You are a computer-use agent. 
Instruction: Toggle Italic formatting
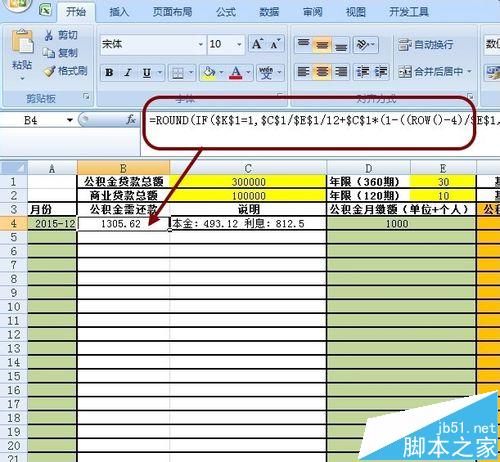pyautogui.click(x=128, y=72)
